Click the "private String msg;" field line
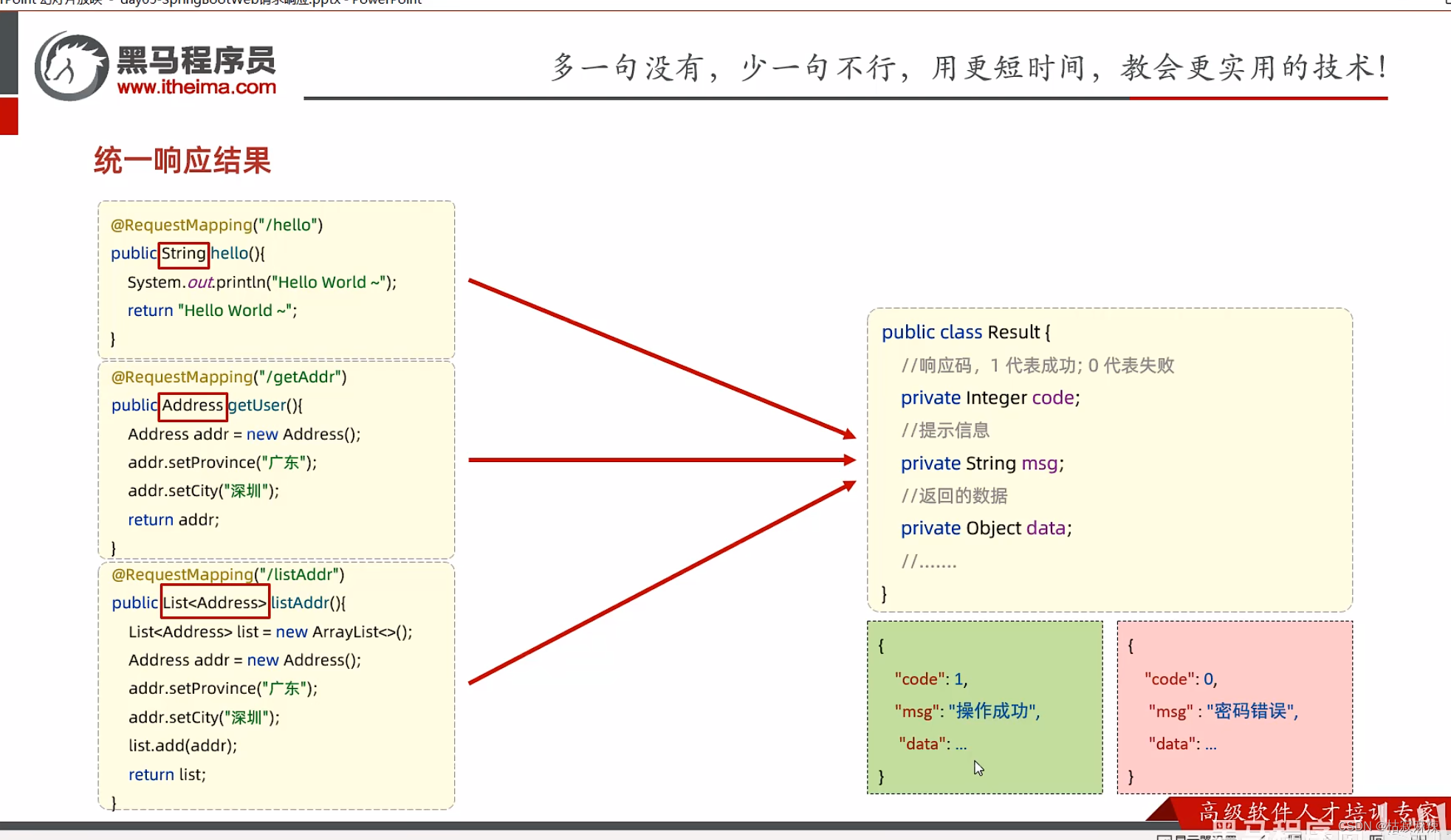 (x=981, y=464)
